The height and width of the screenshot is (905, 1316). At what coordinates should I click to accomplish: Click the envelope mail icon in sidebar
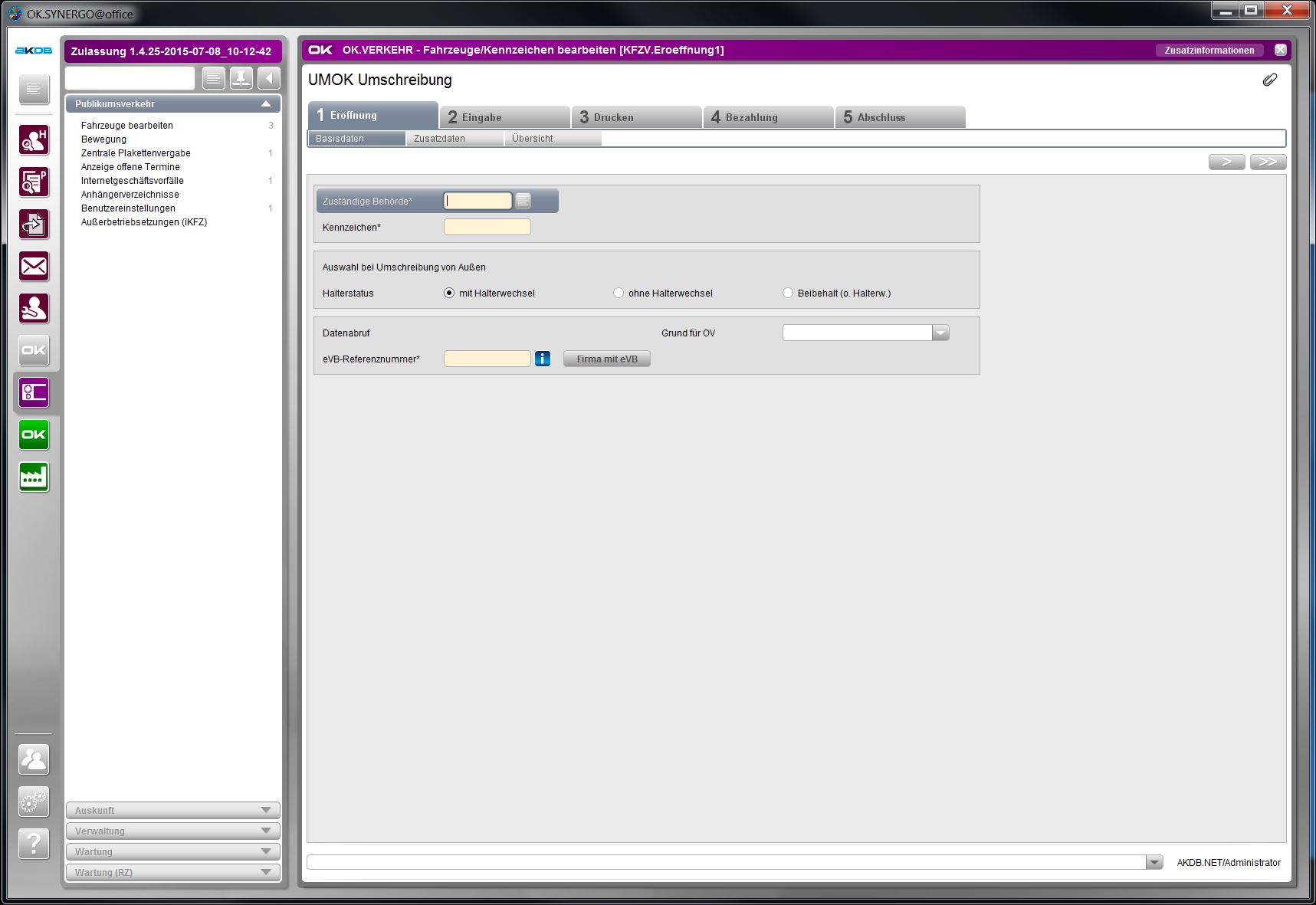click(x=34, y=267)
